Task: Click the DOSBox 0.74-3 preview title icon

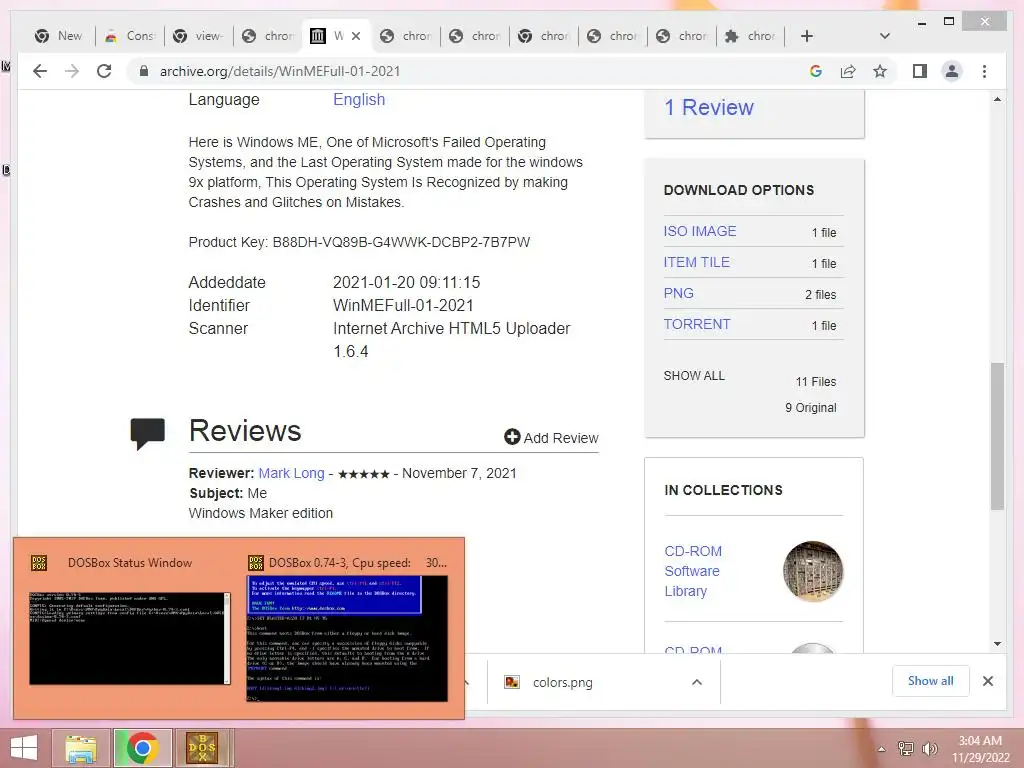Action: click(x=255, y=562)
